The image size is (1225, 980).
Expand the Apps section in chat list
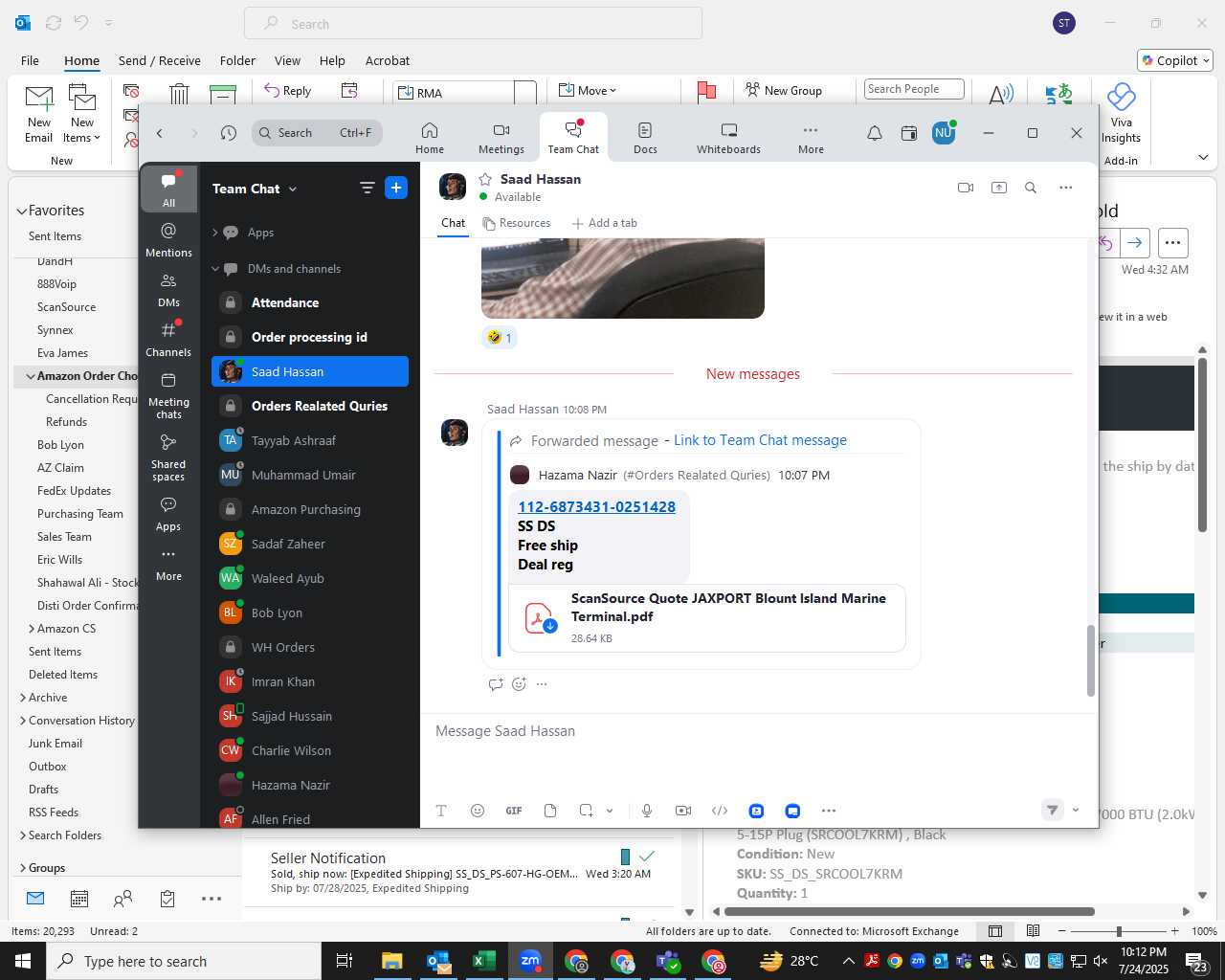pos(215,233)
